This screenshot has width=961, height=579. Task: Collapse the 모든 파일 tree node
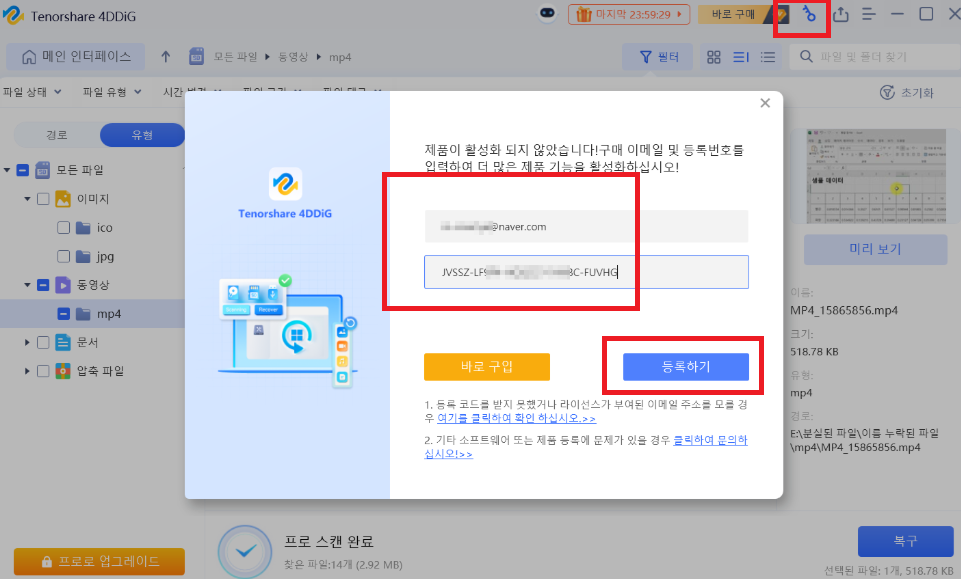[x=7, y=170]
